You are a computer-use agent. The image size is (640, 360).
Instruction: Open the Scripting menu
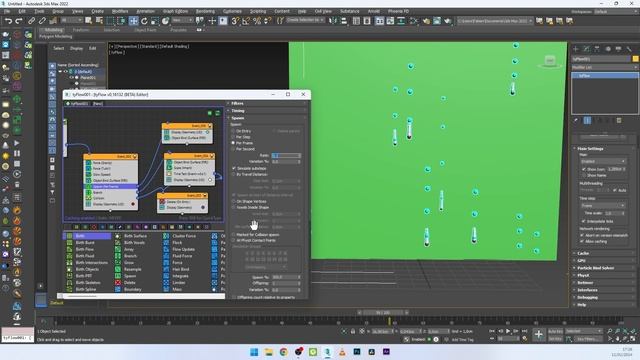pyautogui.click(x=258, y=11)
